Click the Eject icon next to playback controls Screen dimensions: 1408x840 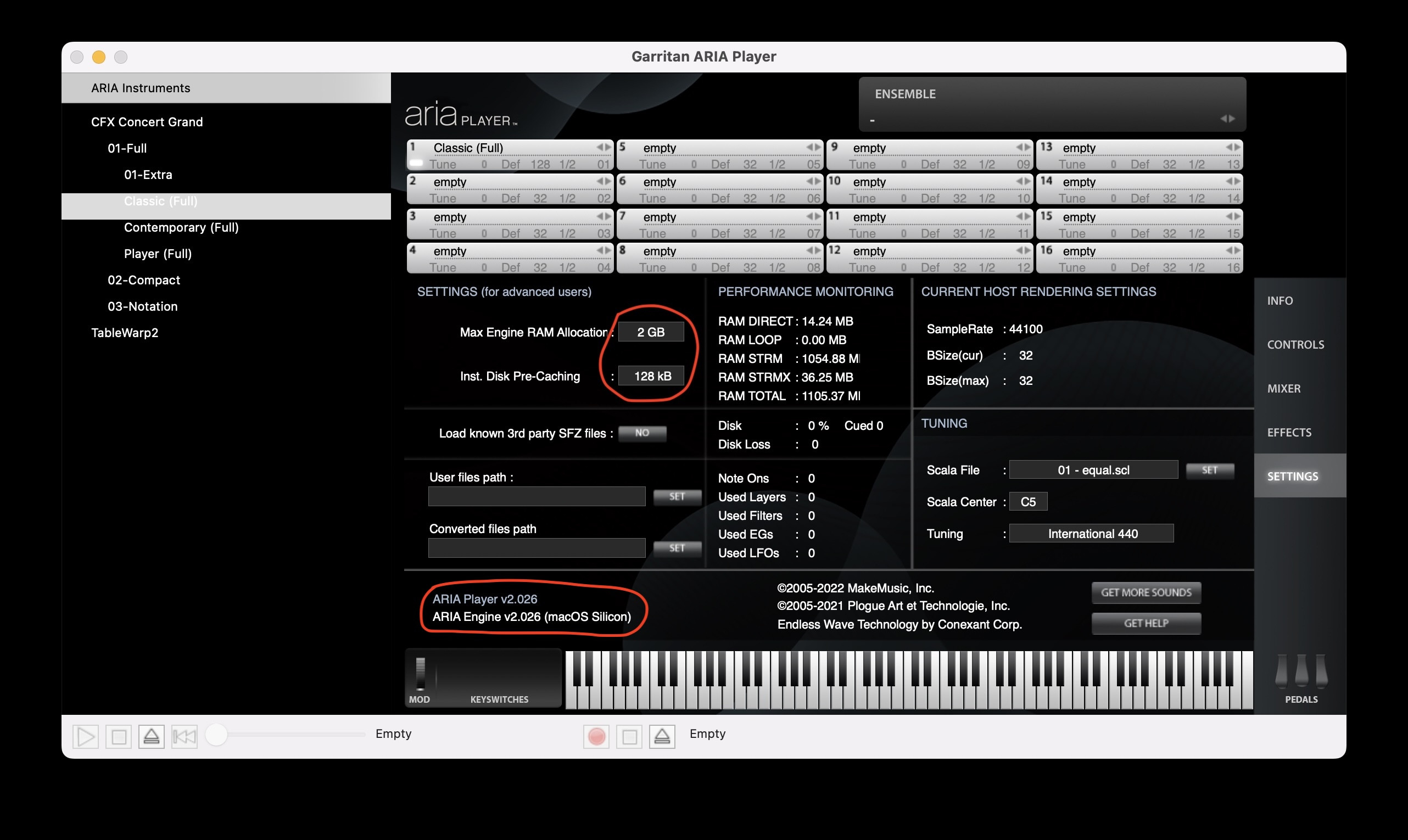coord(151,736)
